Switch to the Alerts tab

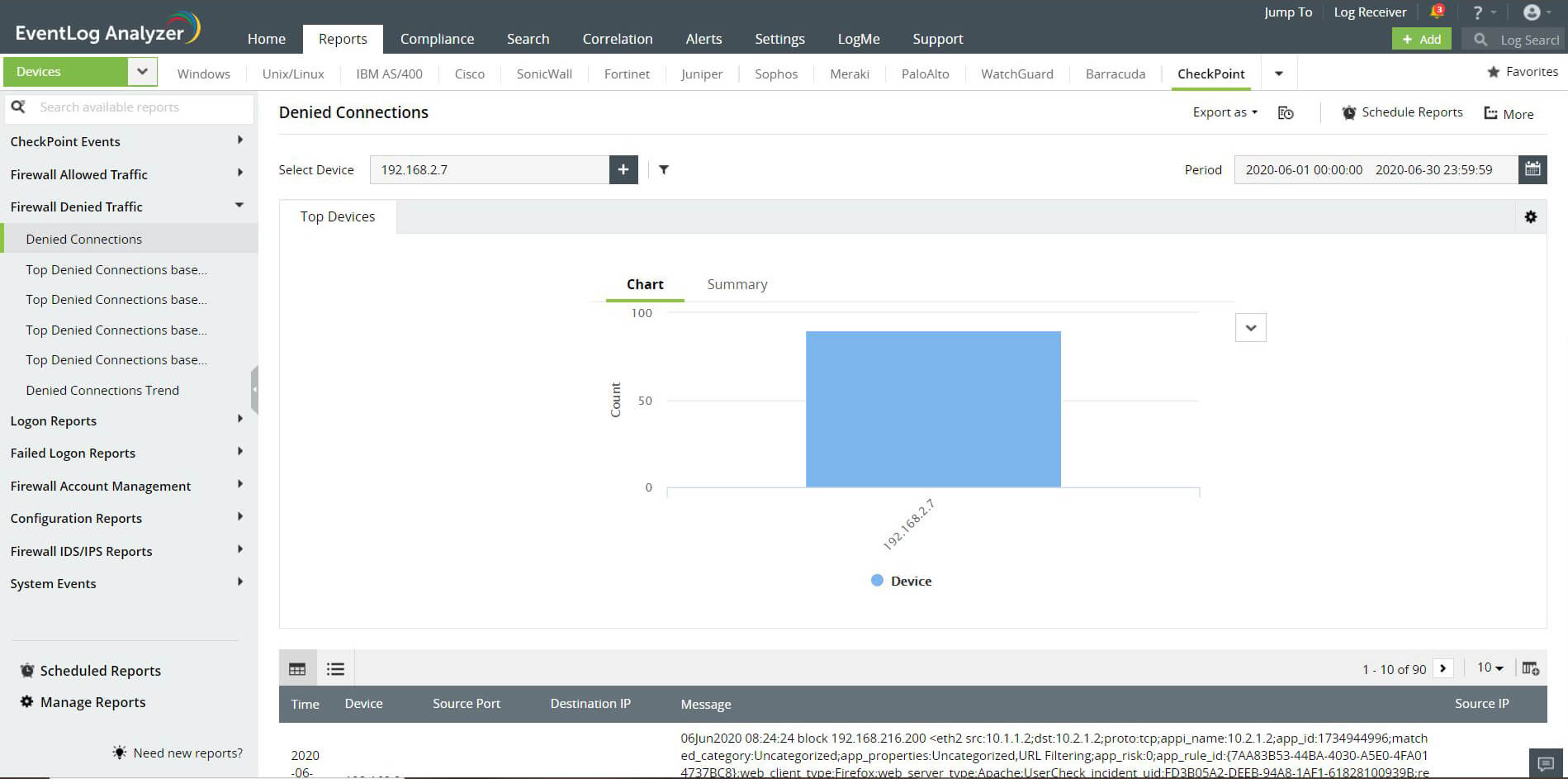tap(703, 39)
